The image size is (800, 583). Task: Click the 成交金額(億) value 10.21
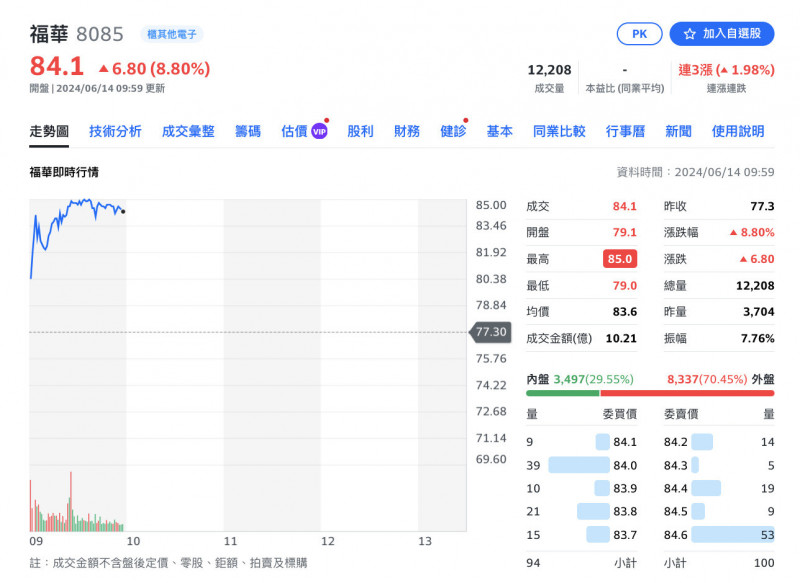point(621,338)
